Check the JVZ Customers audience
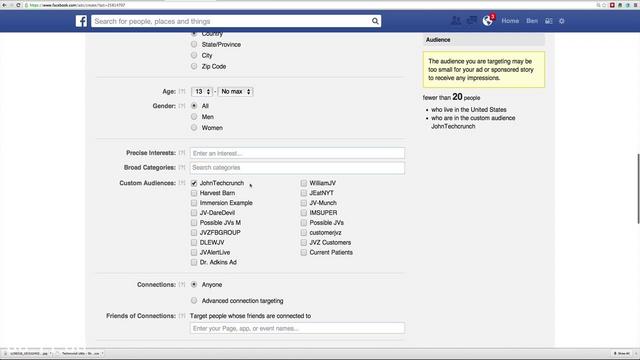 304,242
